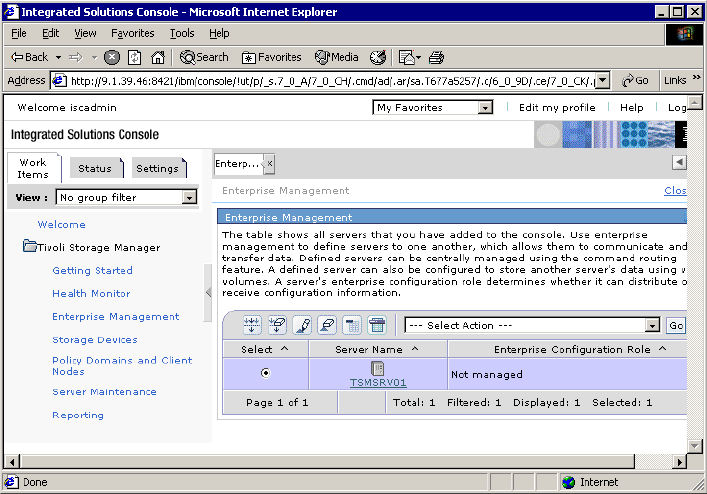Open the Getting Started link
The width and height of the screenshot is (707, 494).
click(92, 270)
